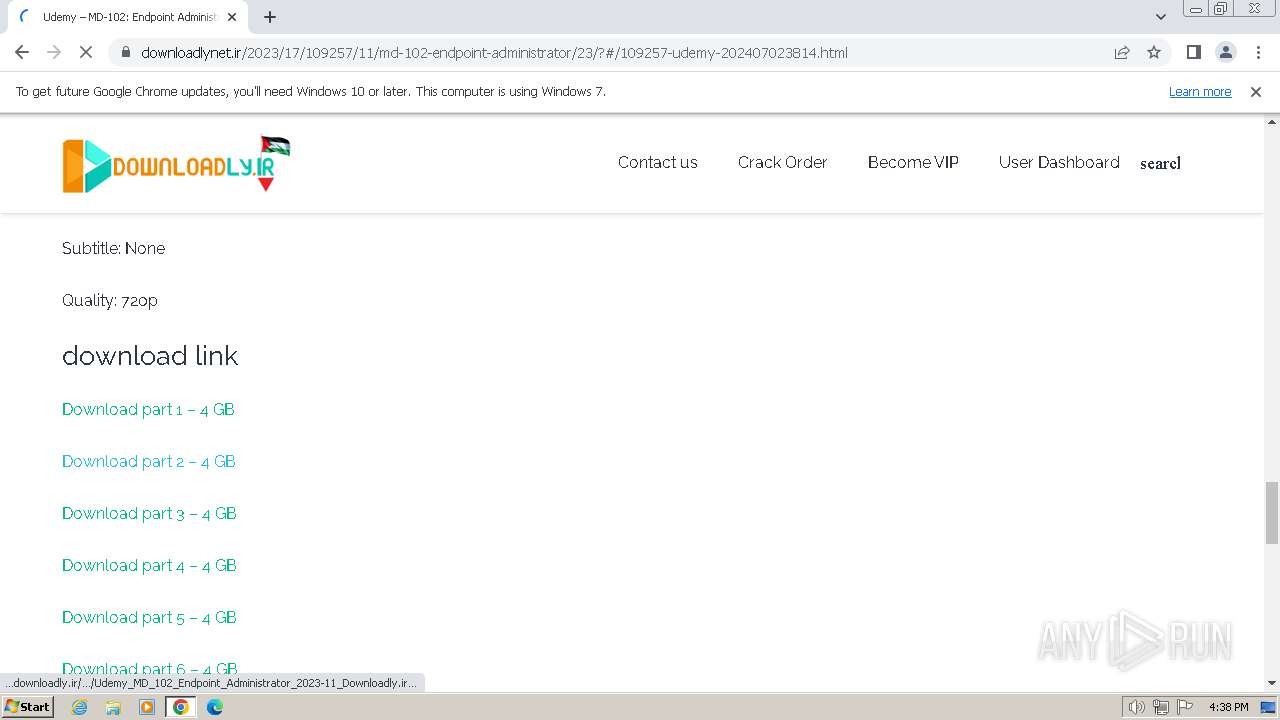Open the Chrome side panel
The height and width of the screenshot is (720, 1280).
pyautogui.click(x=1193, y=52)
